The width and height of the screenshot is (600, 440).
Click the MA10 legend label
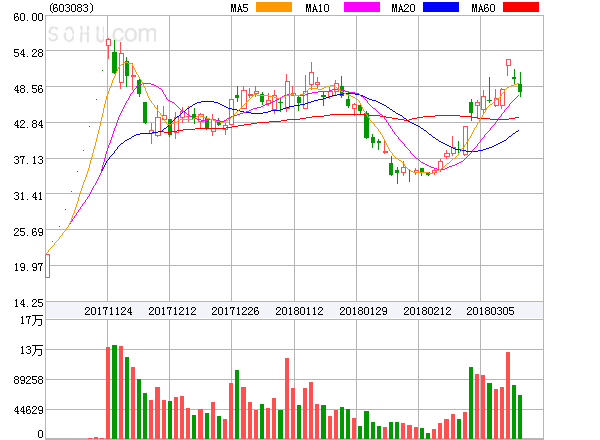317,8
